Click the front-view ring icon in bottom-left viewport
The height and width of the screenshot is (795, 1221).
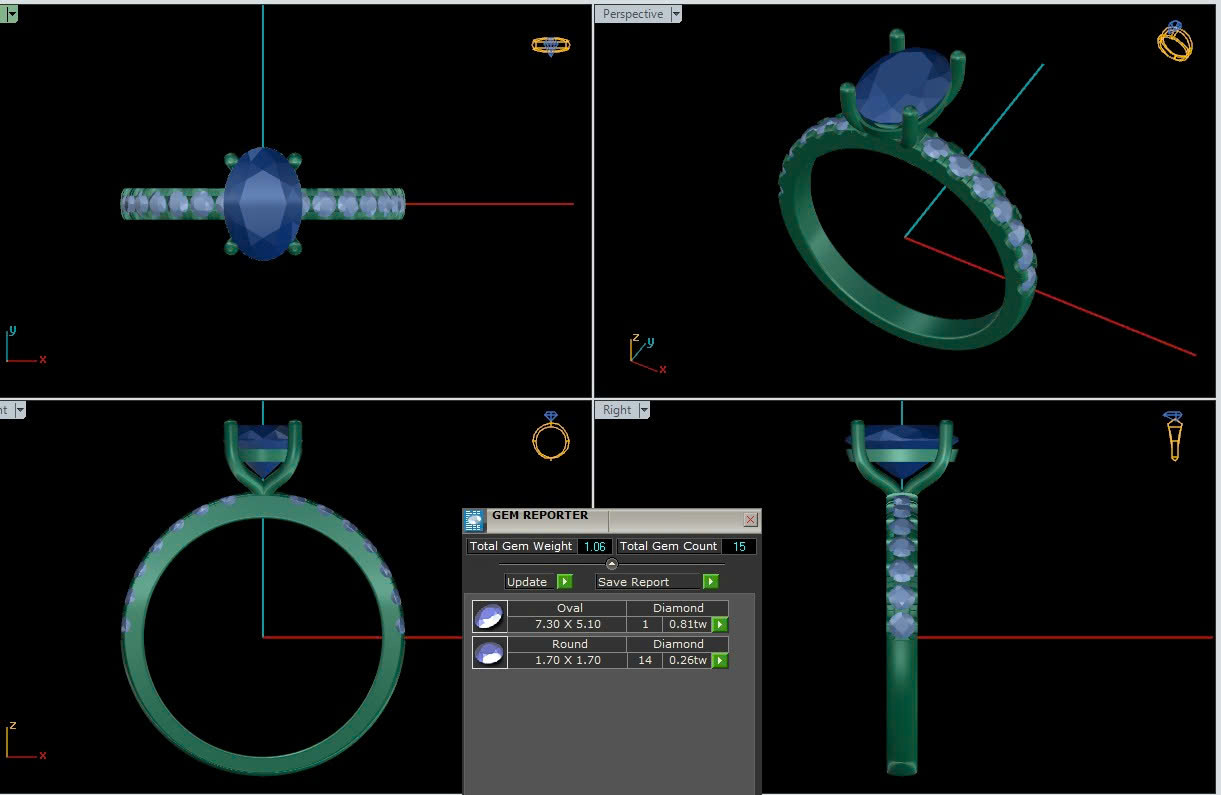click(x=551, y=435)
